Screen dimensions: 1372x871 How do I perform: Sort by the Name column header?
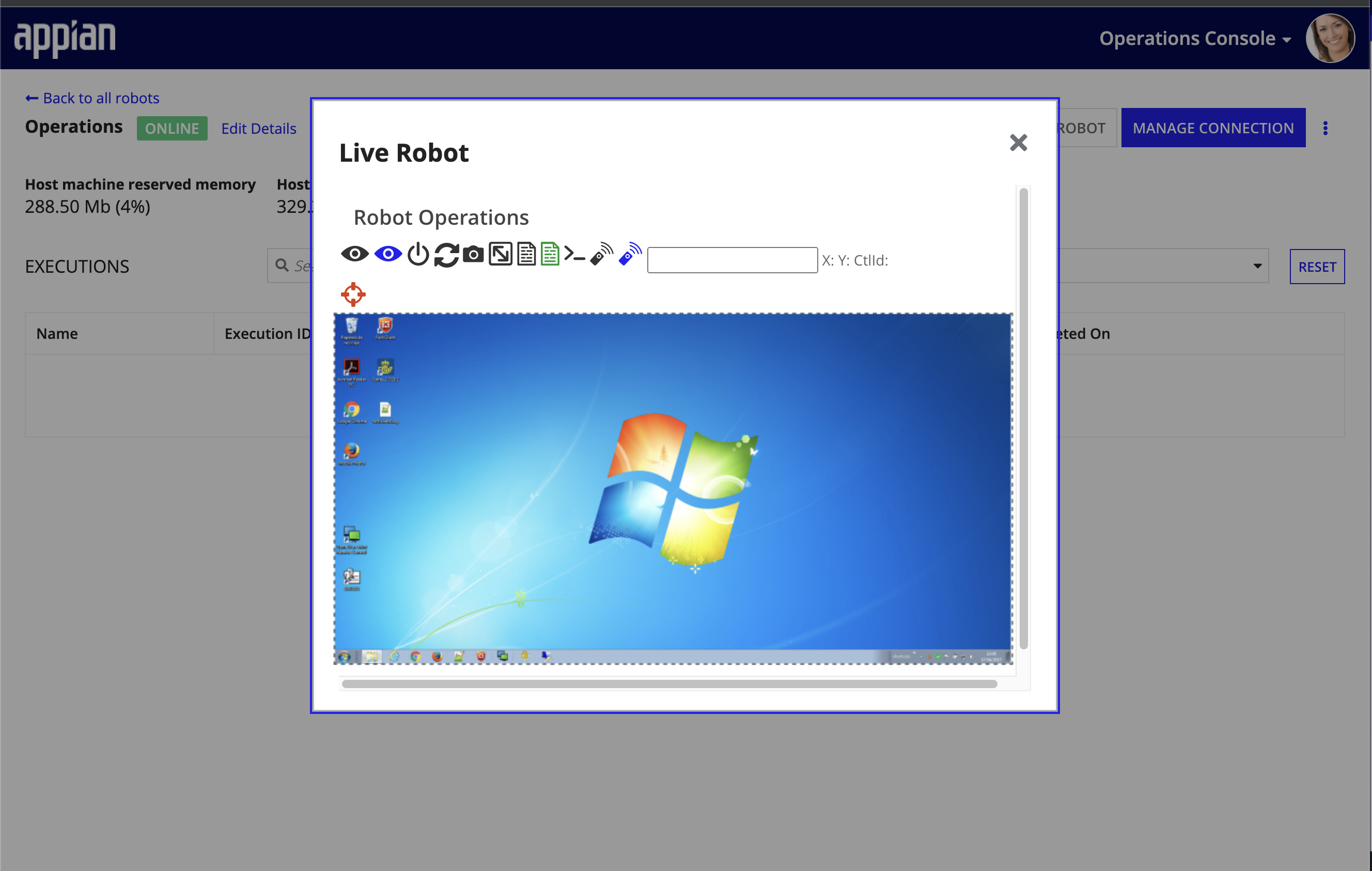point(57,334)
